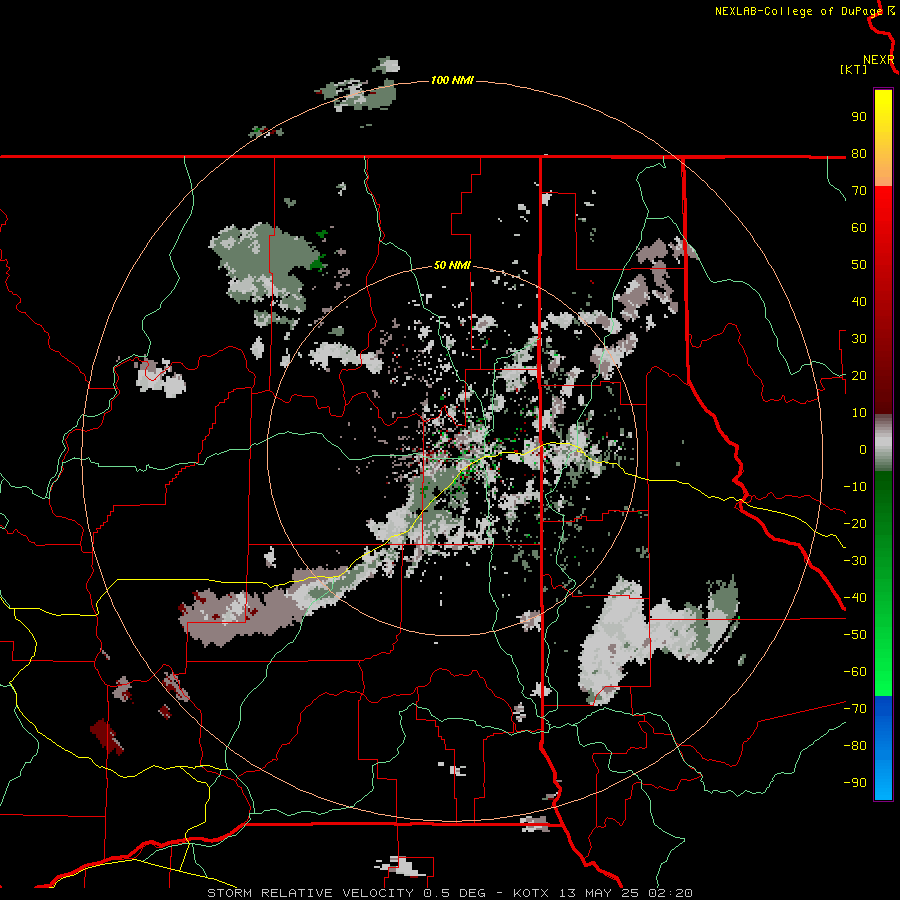900x900 pixels.
Task: Click the 20 value on the velocity scale
Action: [859, 376]
